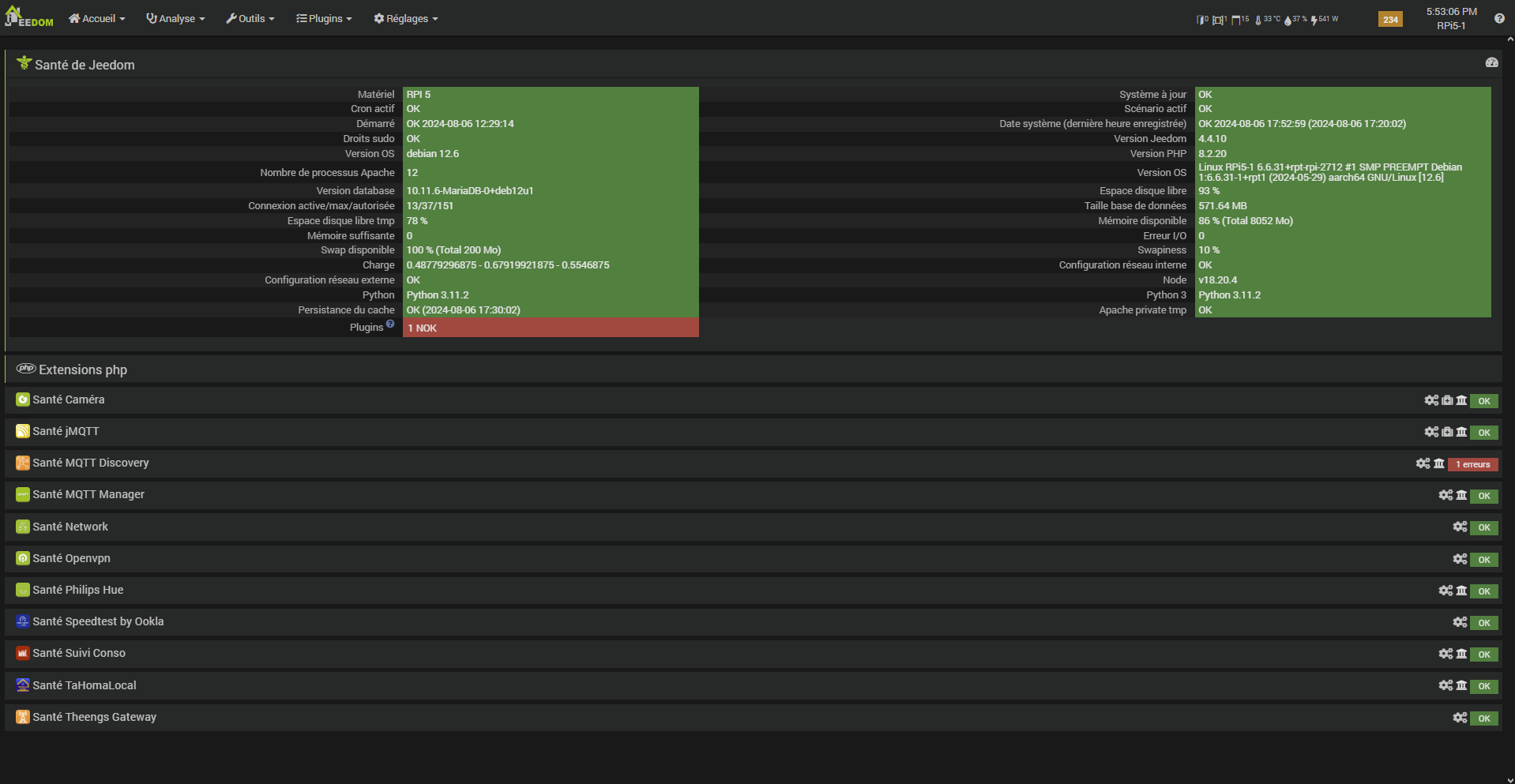Open the Plugins menu in navbar
Image resolution: width=1515 pixels, height=784 pixels.
[x=324, y=18]
